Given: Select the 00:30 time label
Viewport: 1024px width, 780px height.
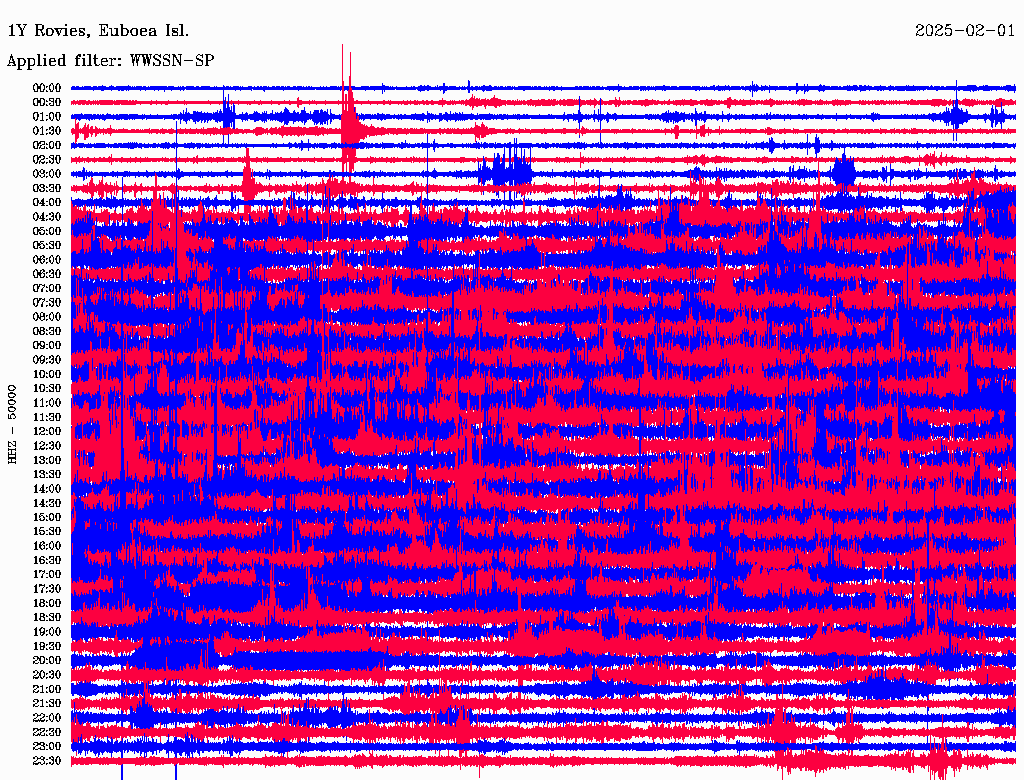Looking at the screenshot, I should click(x=47, y=102).
